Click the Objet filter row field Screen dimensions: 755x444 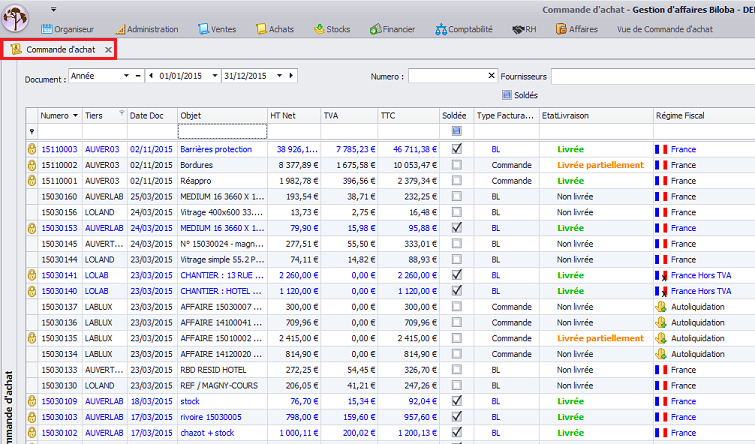[222, 131]
